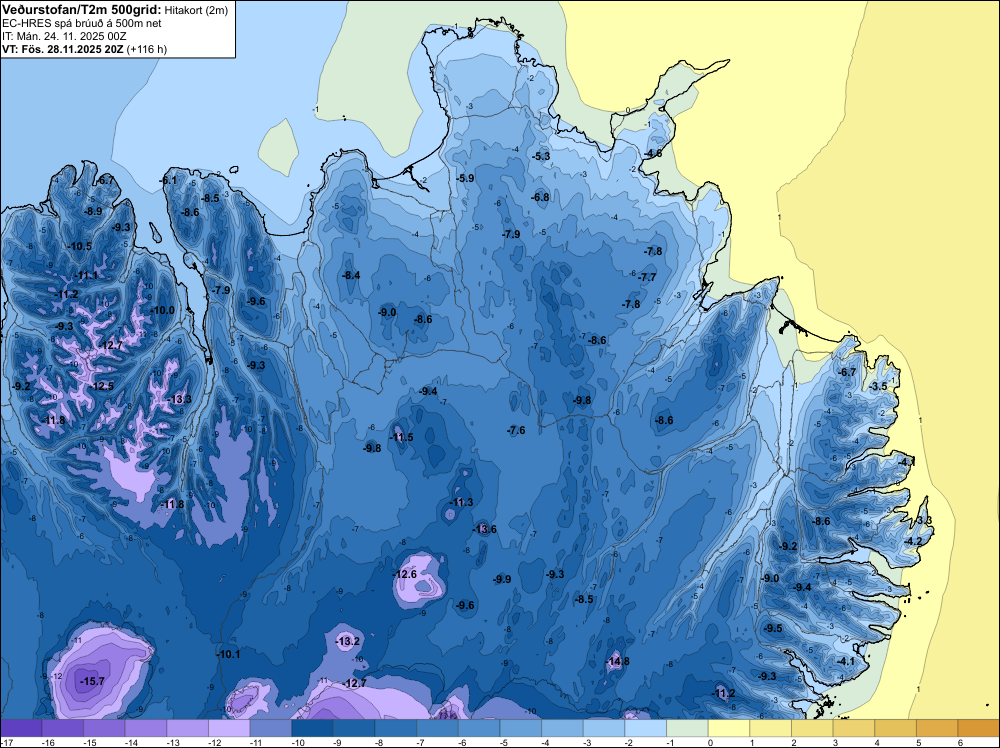Select the initial time line 'IT: Mán. 24. 11. 2025 00Z'
This screenshot has width=1000, height=748.
[x=65, y=36]
